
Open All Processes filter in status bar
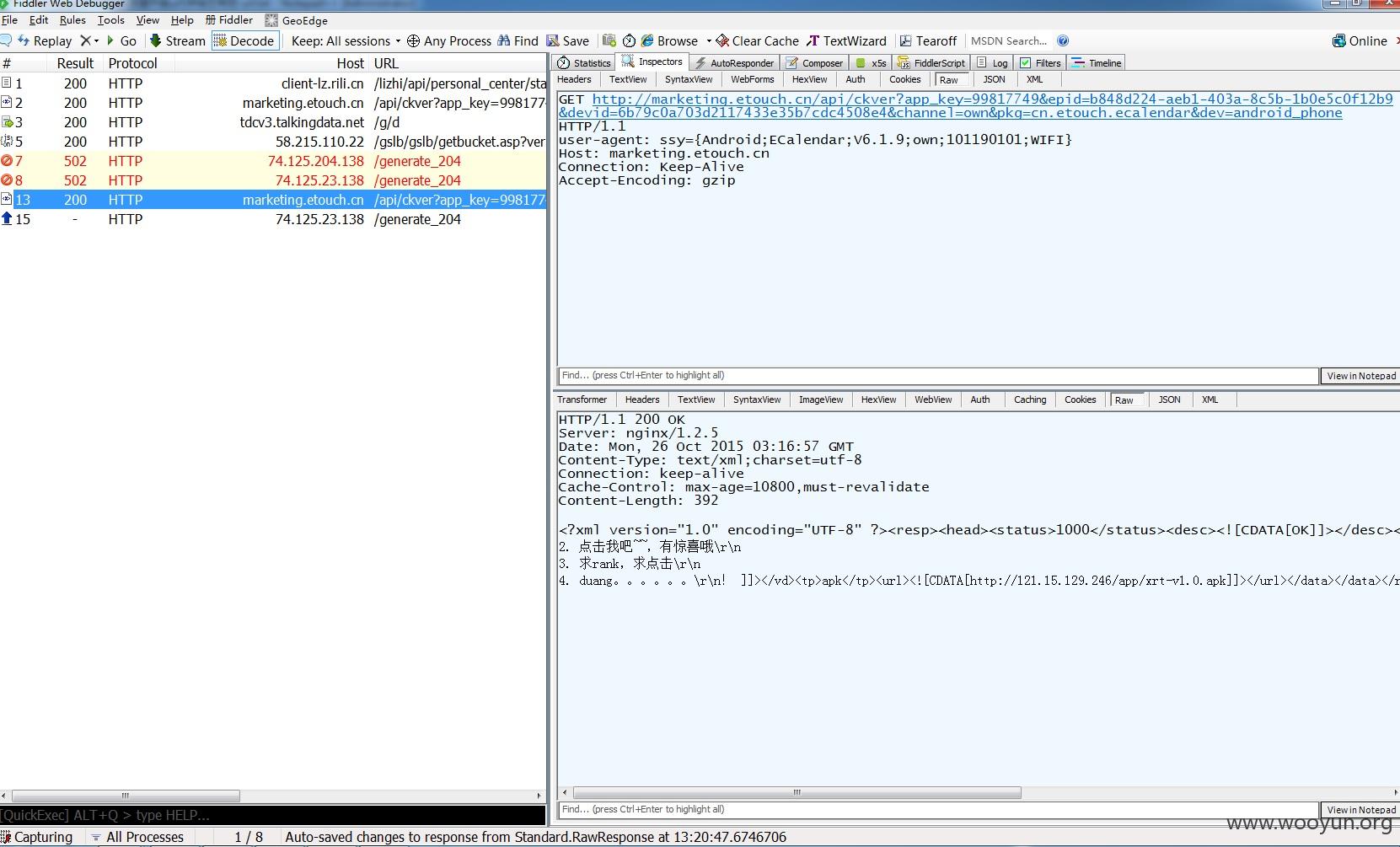coord(137,837)
